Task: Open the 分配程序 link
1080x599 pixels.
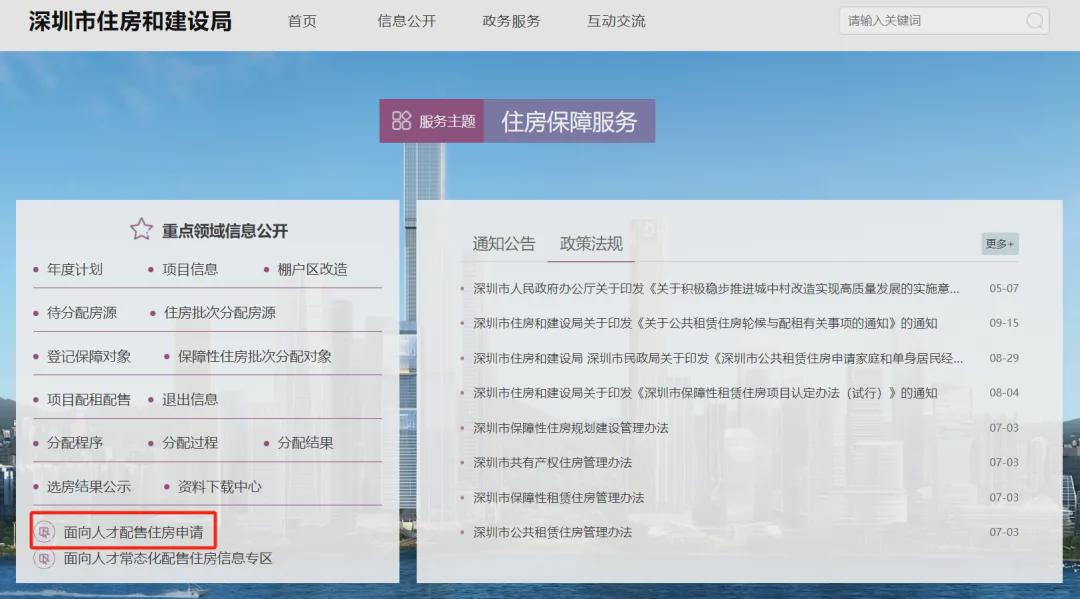Action: click(x=74, y=443)
